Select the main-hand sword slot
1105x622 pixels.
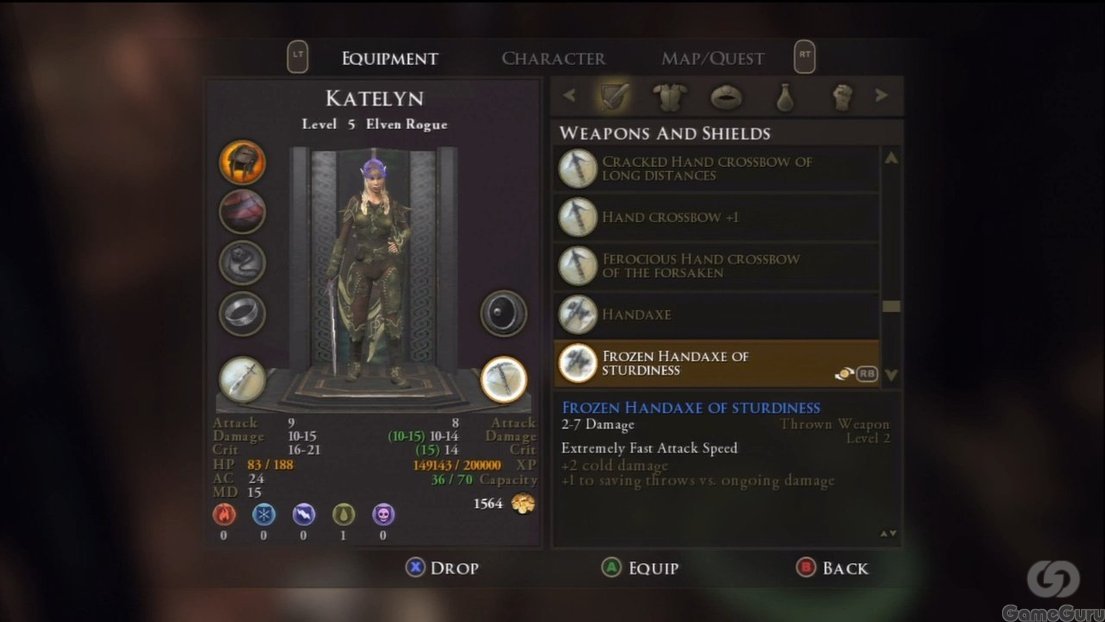[242, 379]
